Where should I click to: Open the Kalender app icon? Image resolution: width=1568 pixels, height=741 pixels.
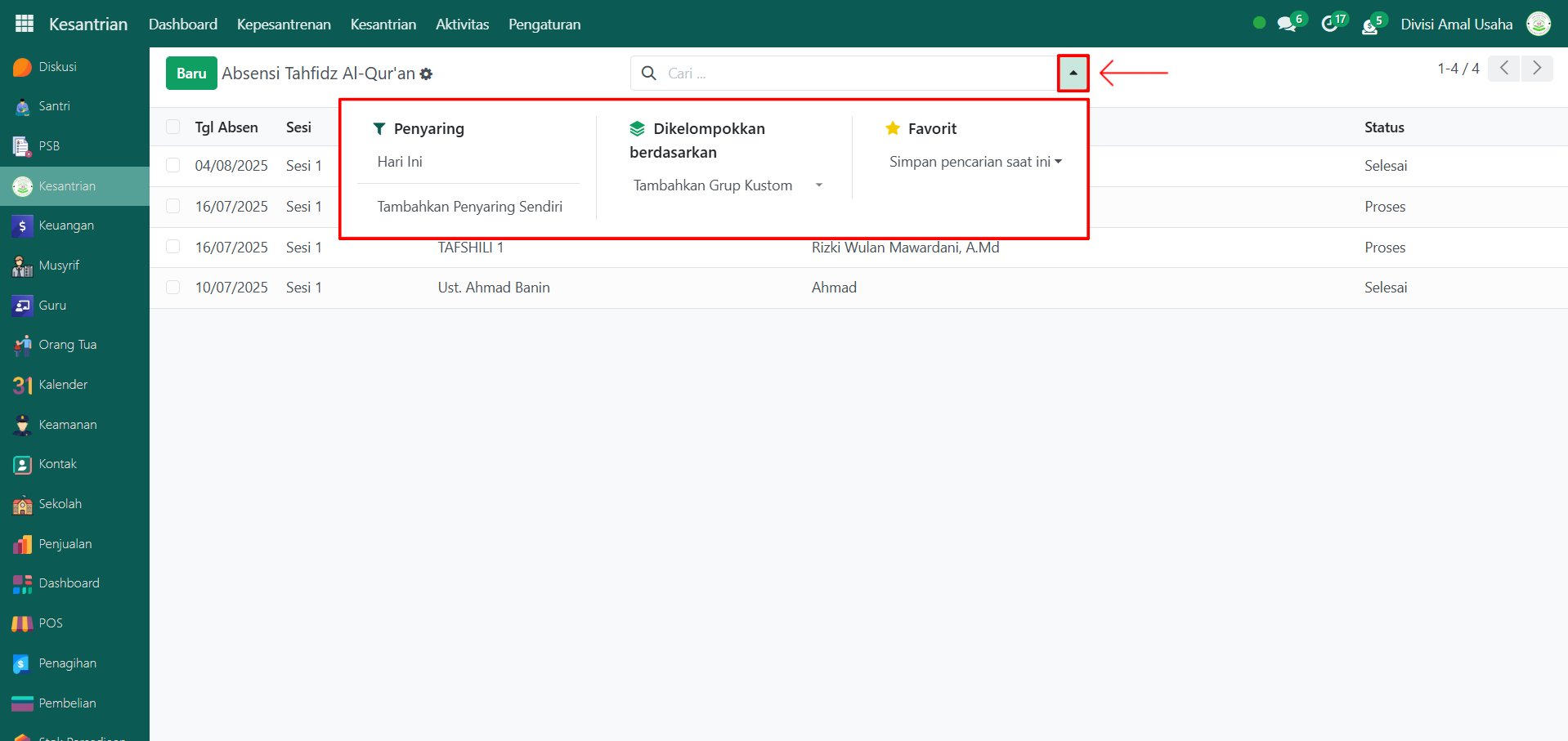tap(23, 385)
